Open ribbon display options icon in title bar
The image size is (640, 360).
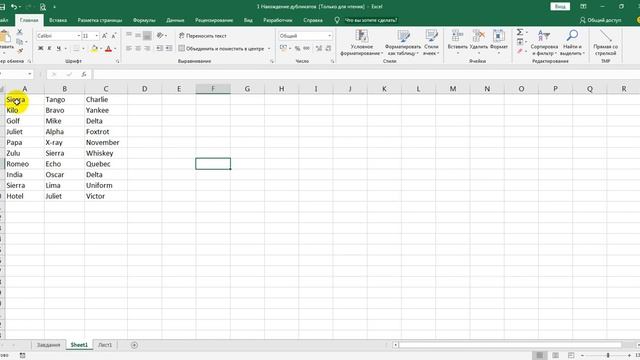tap(583, 7)
